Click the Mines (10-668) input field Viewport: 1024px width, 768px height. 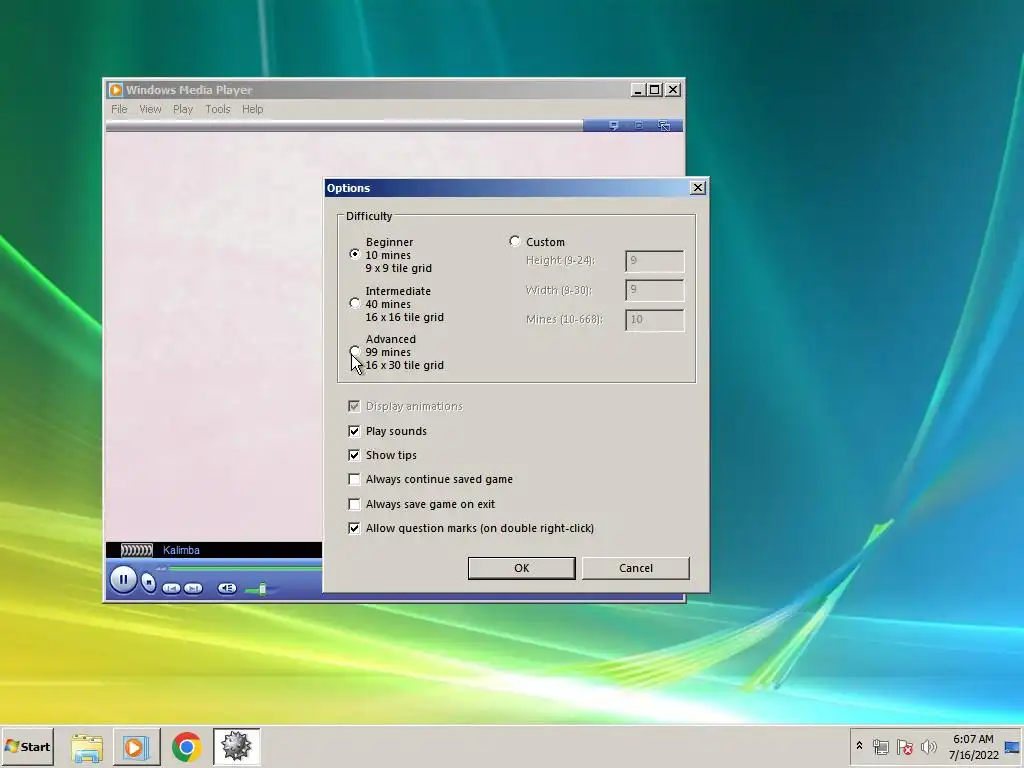[x=654, y=320]
